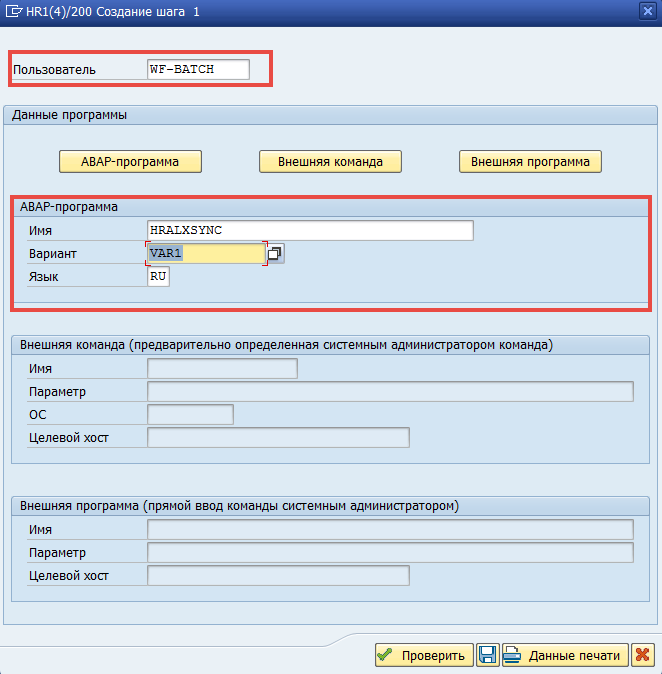Viewport: 662px width, 674px height.
Task: Click the ОС field under Внешняя команда
Action: click(190, 414)
